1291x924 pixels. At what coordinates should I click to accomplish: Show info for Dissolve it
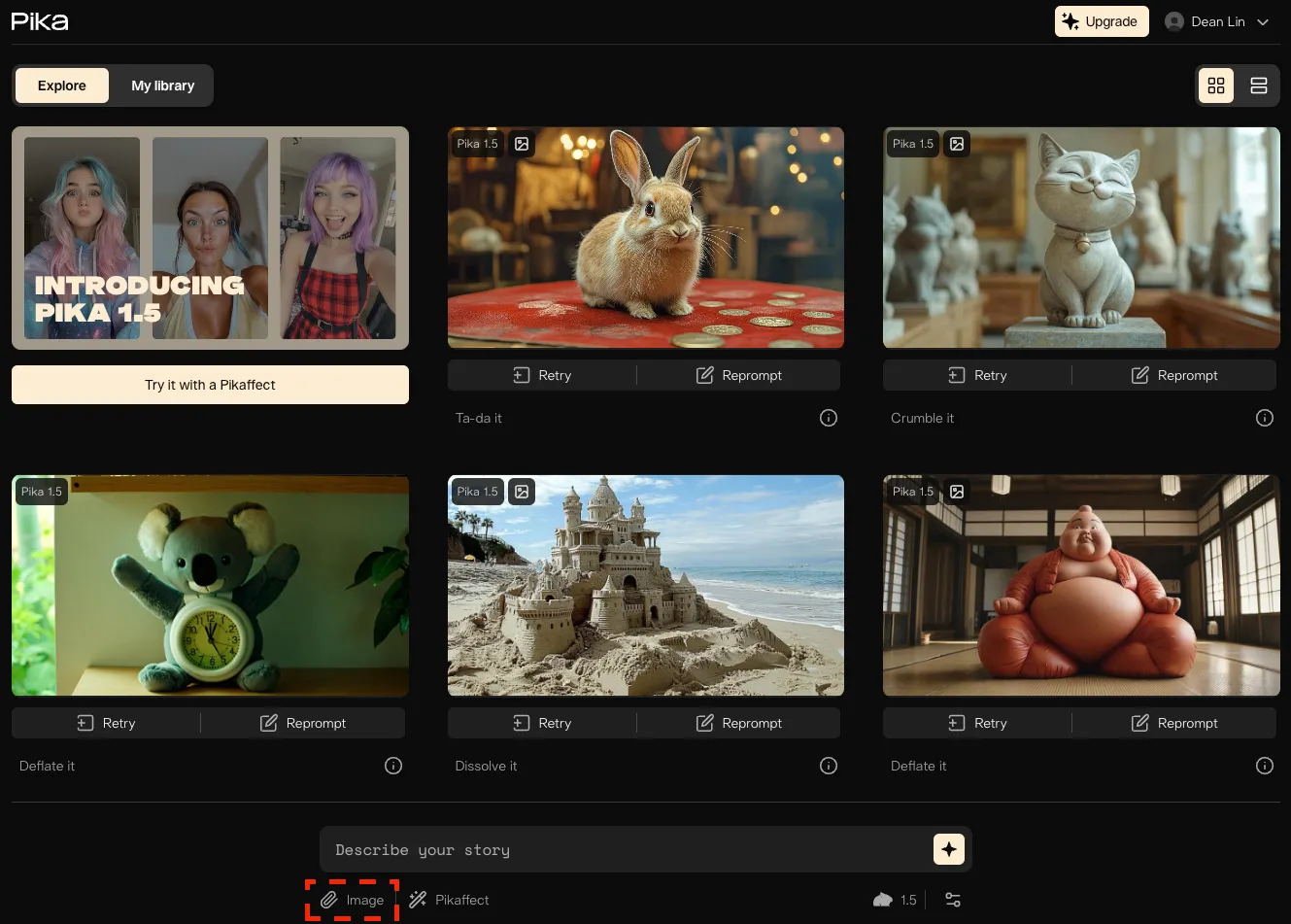click(829, 766)
